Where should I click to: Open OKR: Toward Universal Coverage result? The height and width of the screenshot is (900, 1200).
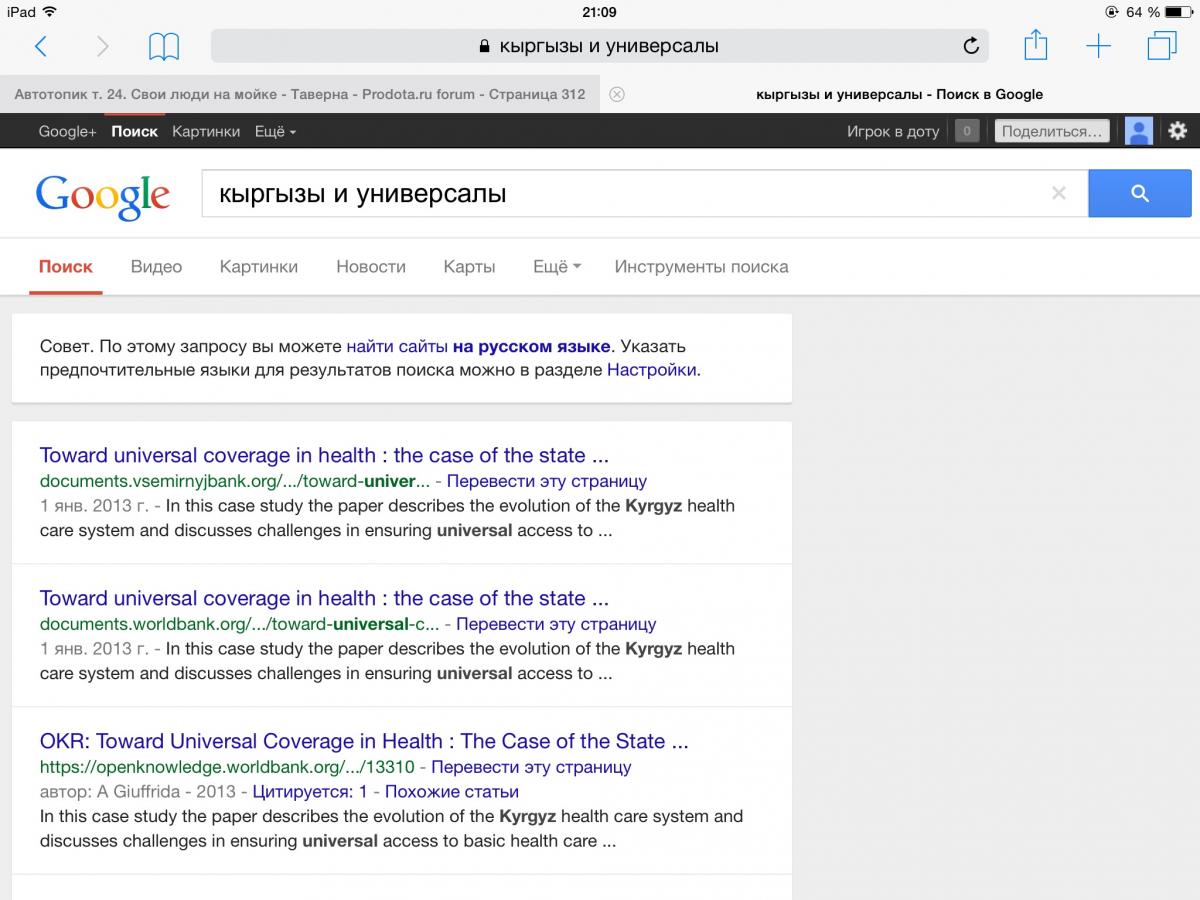click(x=364, y=741)
